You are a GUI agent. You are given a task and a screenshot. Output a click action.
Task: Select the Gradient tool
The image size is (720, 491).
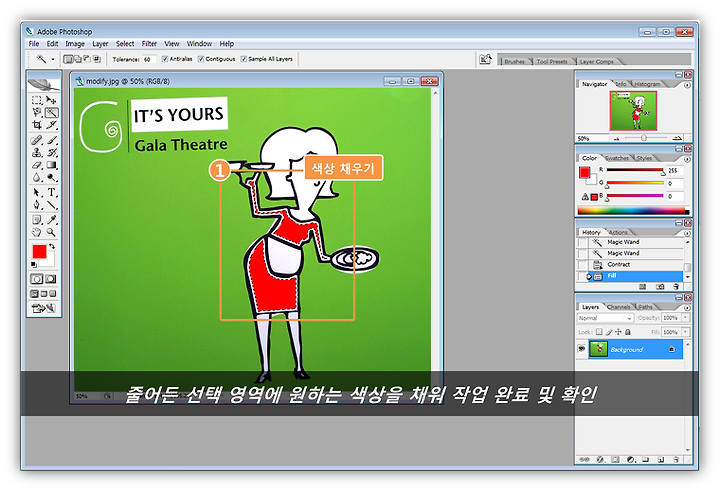(51, 165)
